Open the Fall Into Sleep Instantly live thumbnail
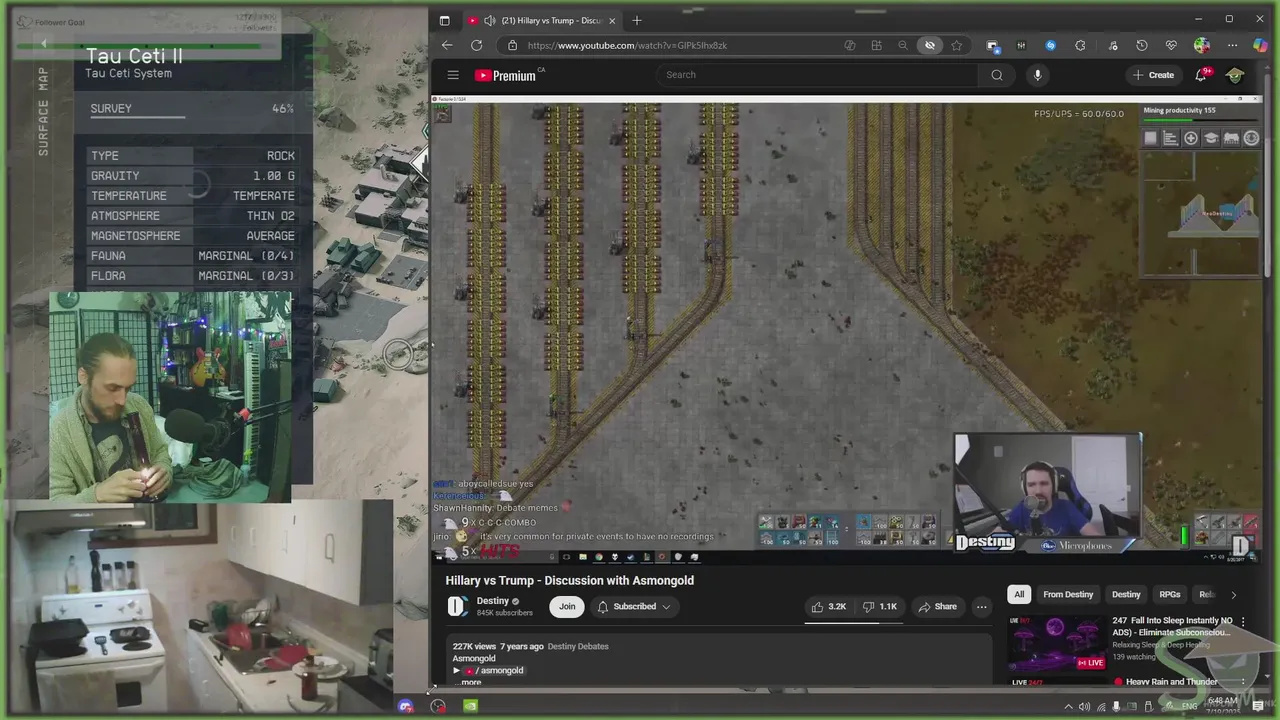1280x720 pixels. coord(1057,643)
